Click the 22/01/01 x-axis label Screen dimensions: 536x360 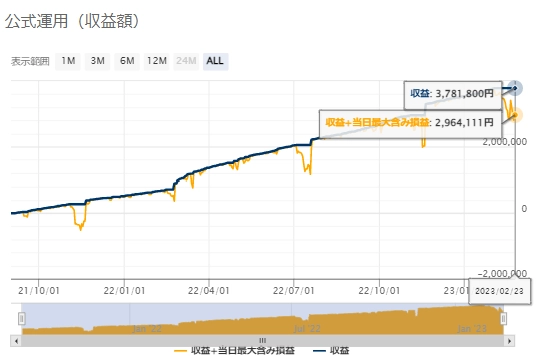point(124,291)
